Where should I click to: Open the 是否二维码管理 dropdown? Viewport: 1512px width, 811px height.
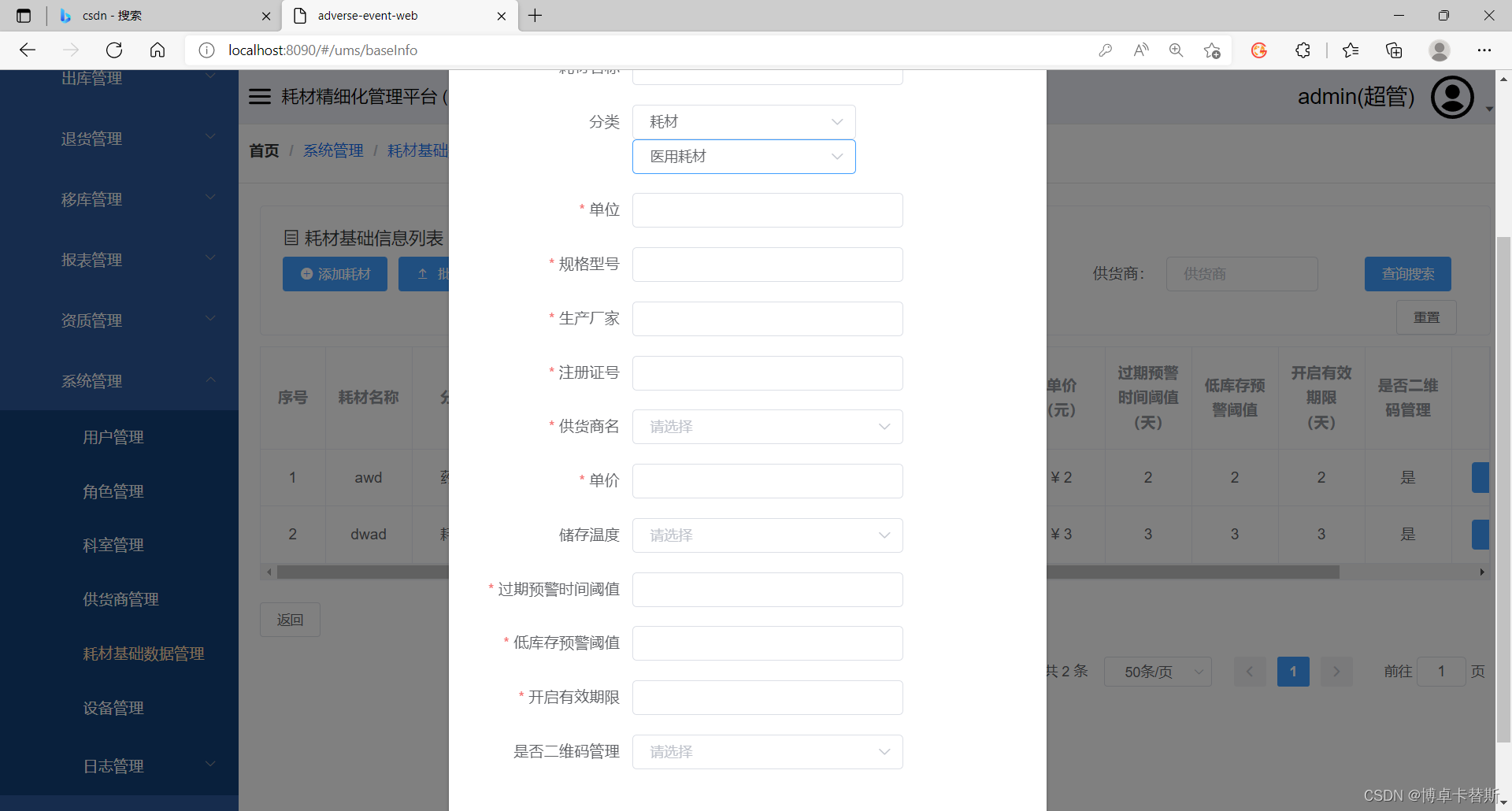[x=767, y=752]
